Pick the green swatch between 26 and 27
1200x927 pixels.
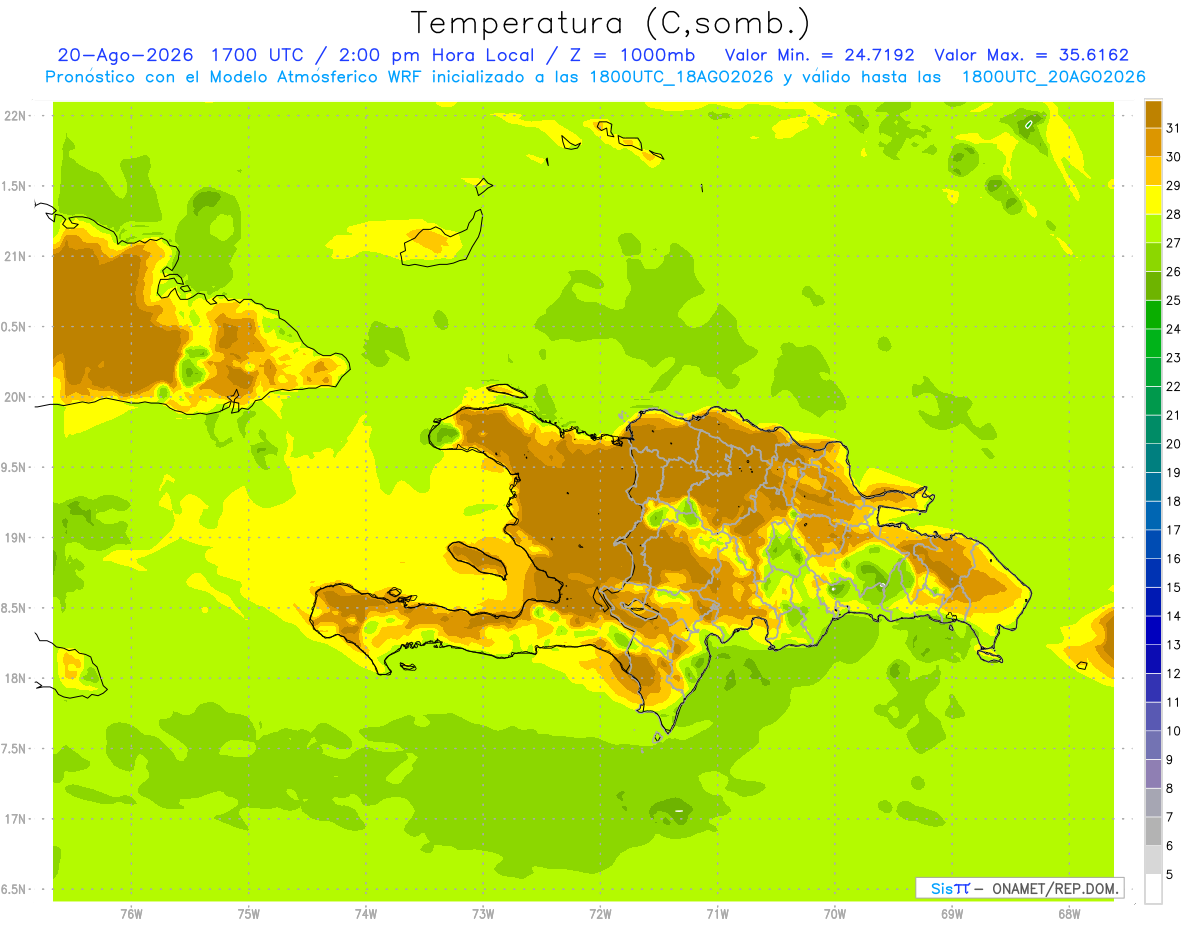pyautogui.click(x=1153, y=257)
